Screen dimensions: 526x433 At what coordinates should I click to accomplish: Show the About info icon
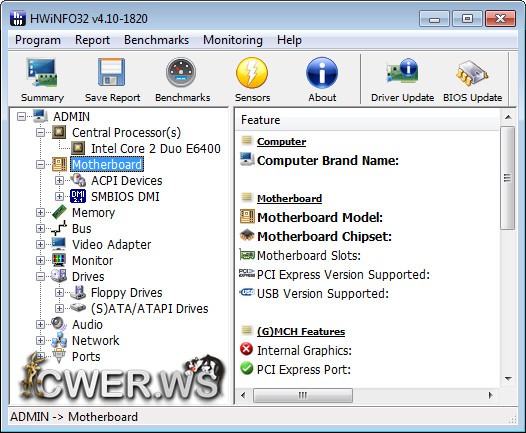(x=322, y=72)
